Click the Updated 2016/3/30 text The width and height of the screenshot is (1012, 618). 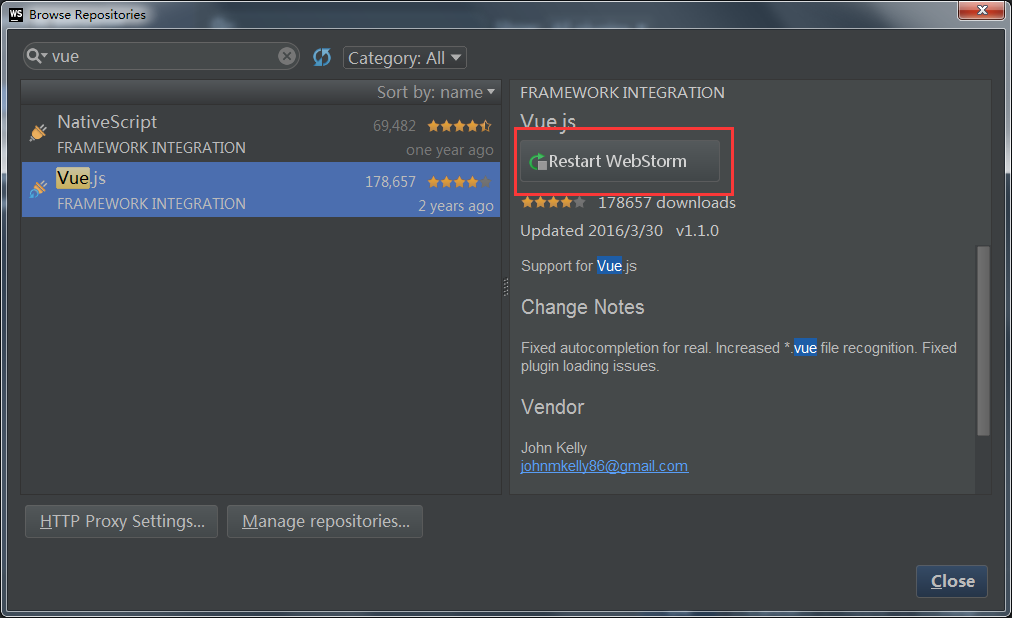coord(591,231)
